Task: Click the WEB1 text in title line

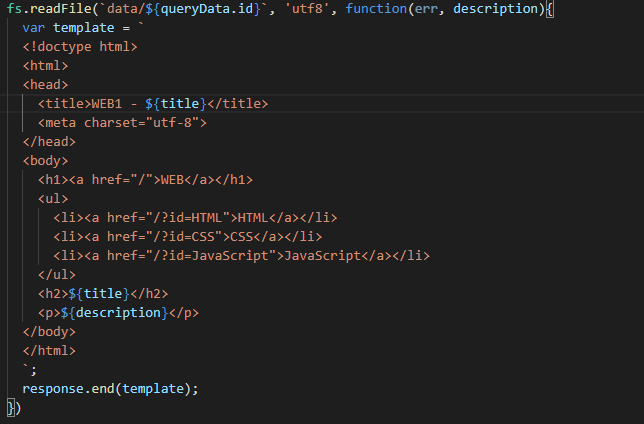Action: coord(107,104)
